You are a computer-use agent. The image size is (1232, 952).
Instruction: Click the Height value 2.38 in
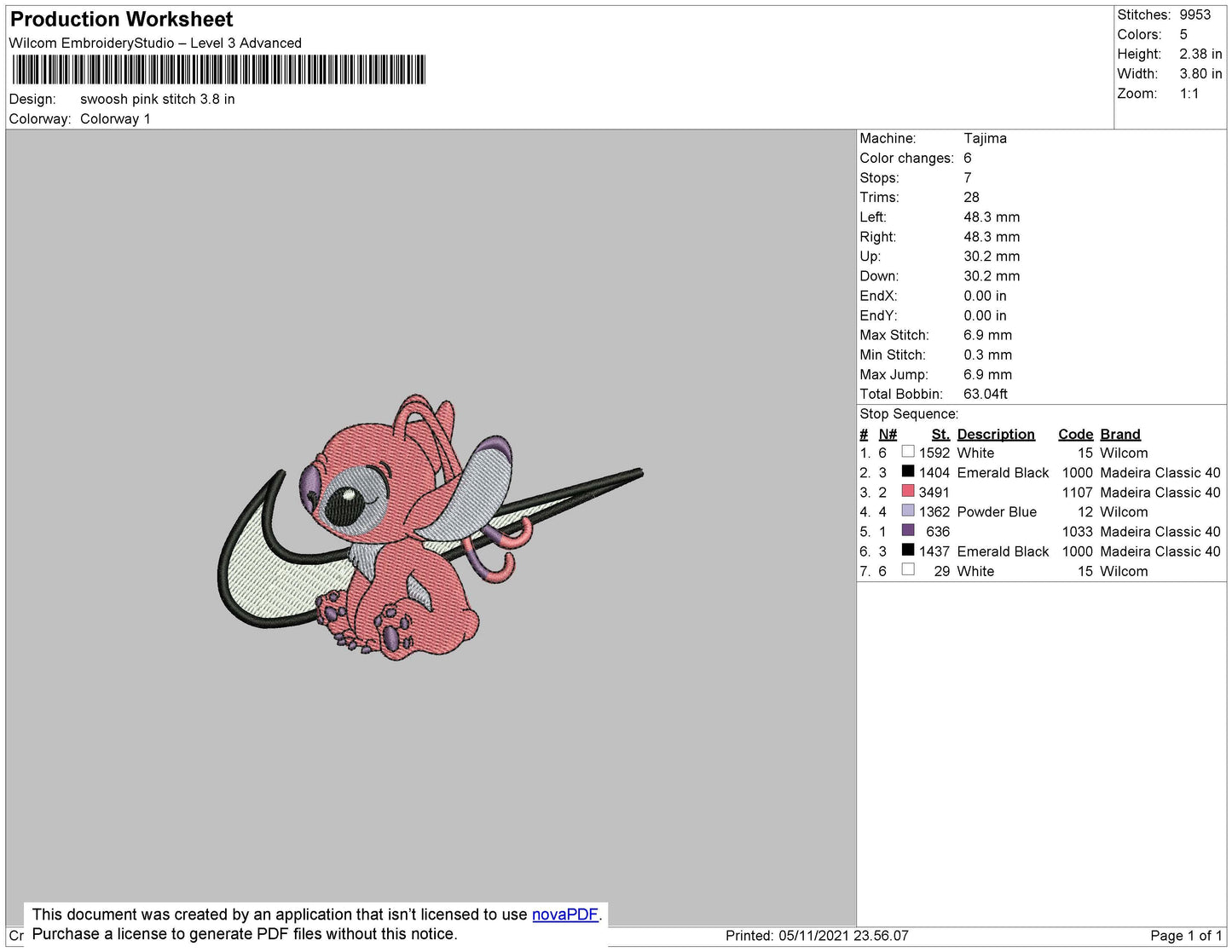pos(1200,54)
